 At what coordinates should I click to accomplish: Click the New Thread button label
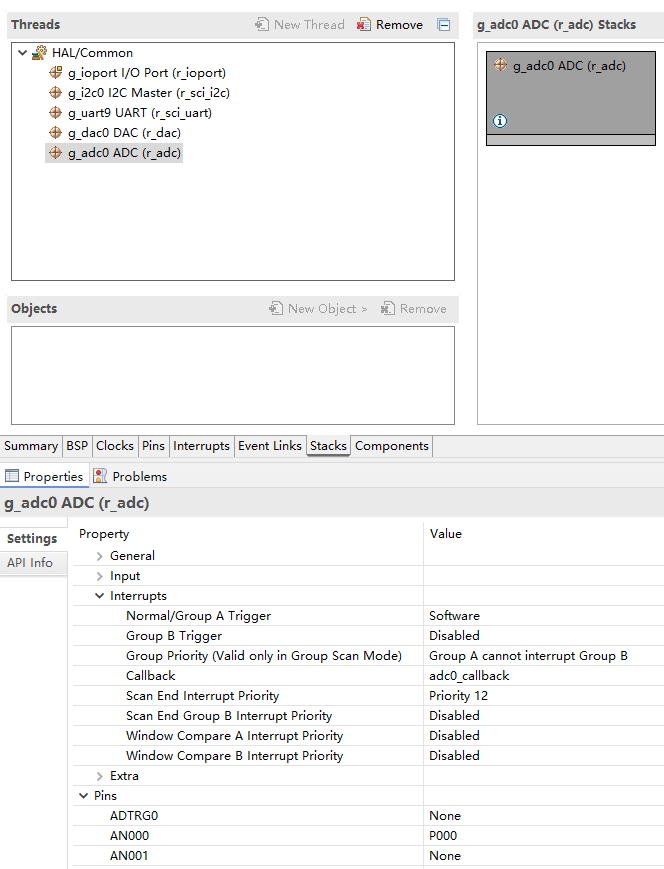point(309,24)
